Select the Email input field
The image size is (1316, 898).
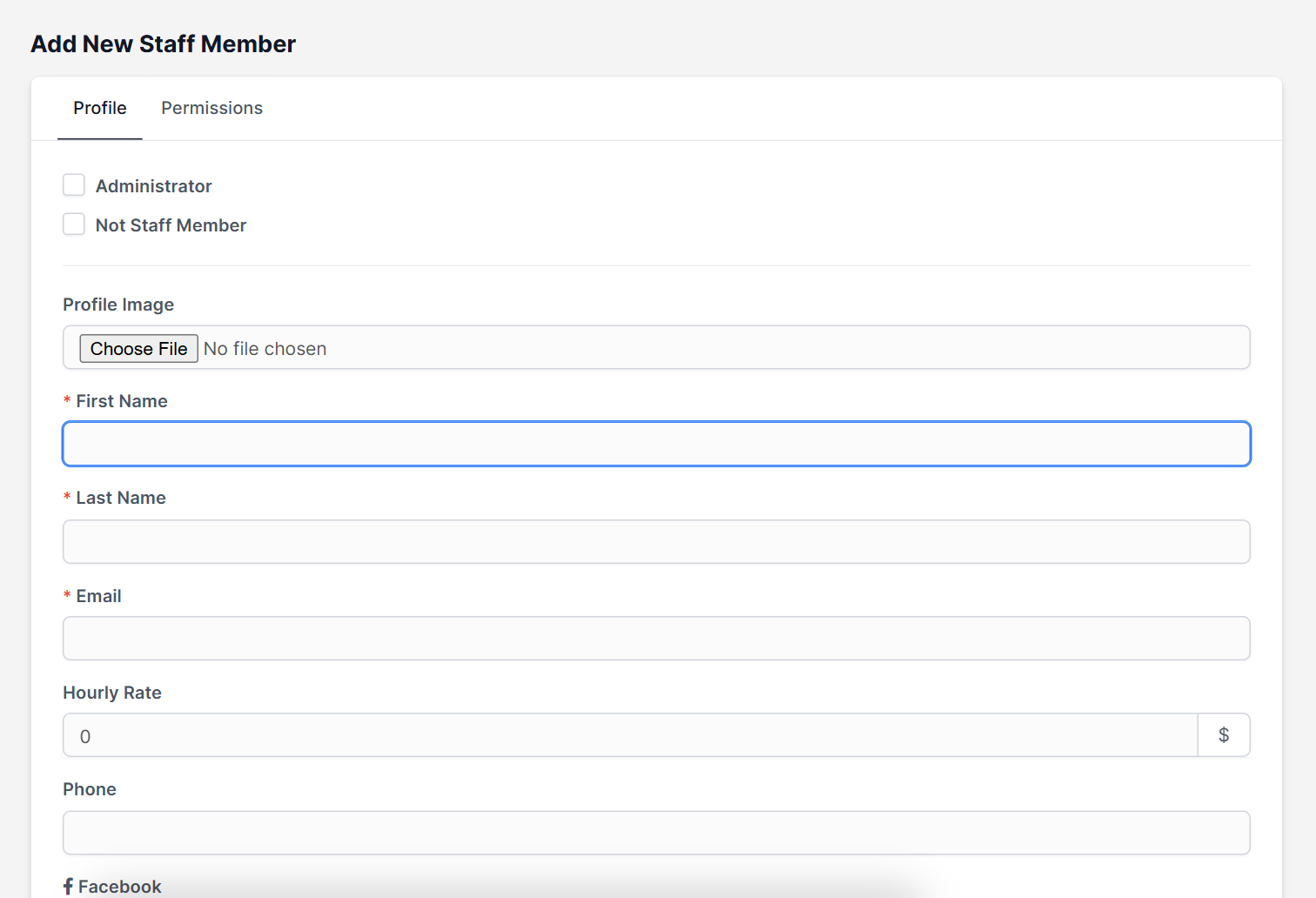656,639
